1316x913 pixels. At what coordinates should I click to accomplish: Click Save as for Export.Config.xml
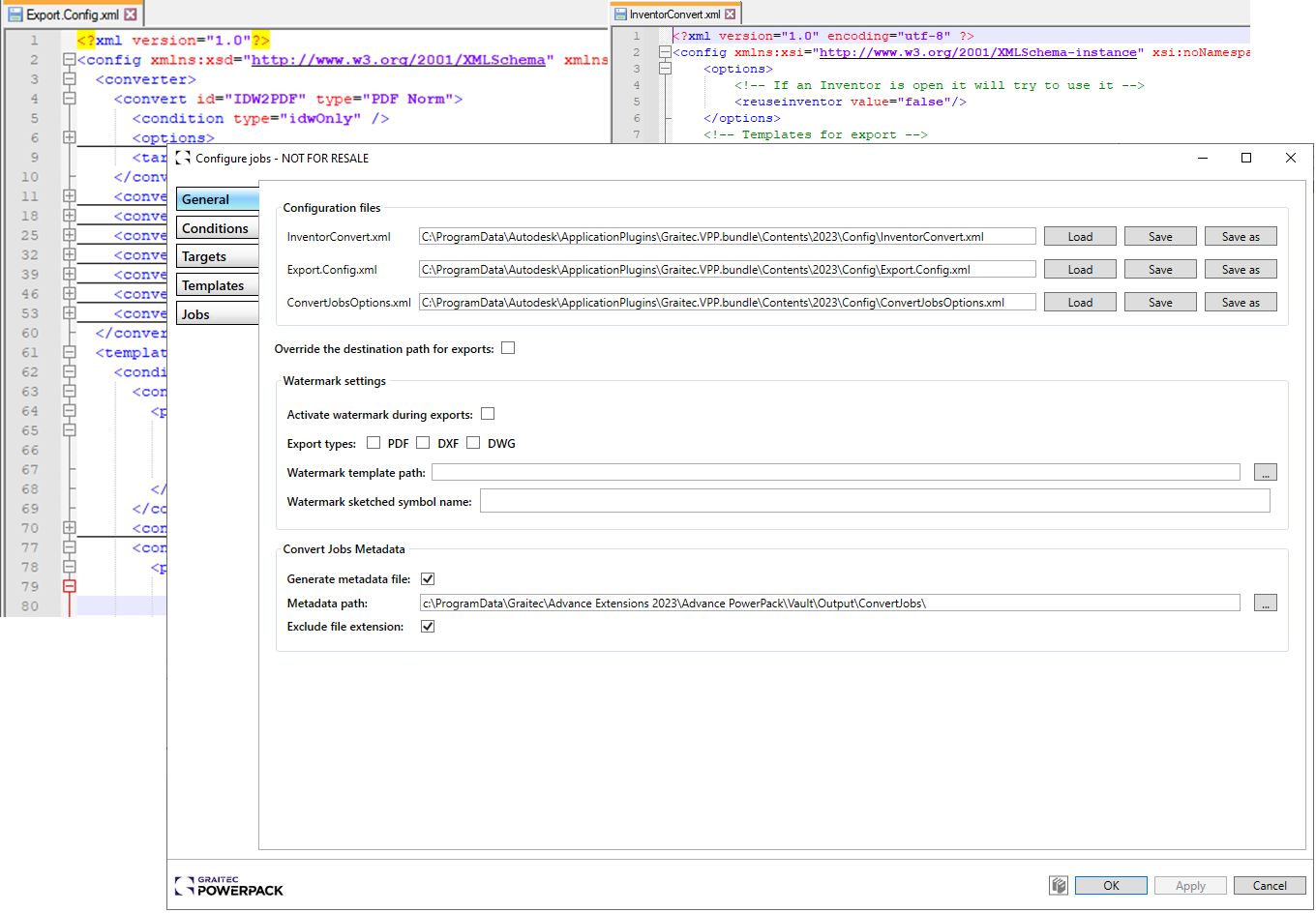click(x=1241, y=269)
